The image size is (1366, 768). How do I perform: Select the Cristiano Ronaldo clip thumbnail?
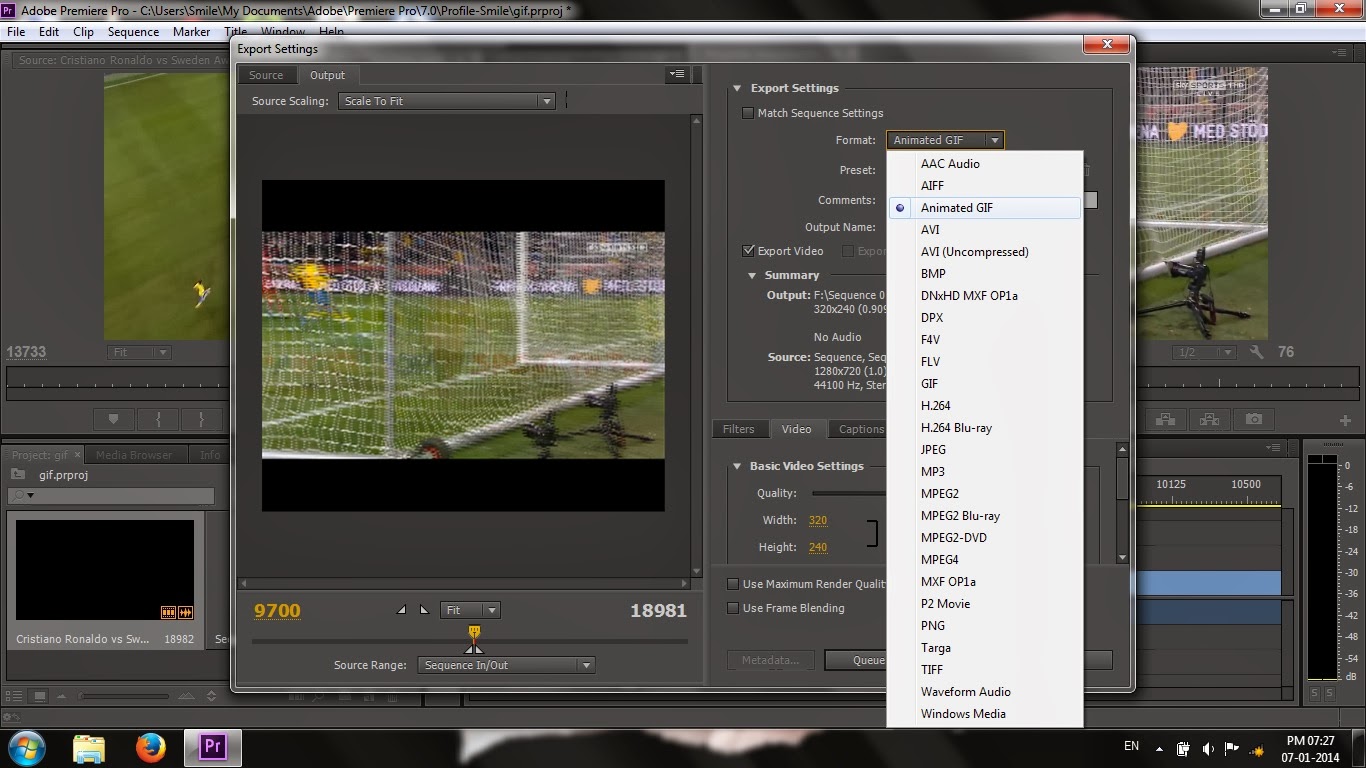click(105, 570)
